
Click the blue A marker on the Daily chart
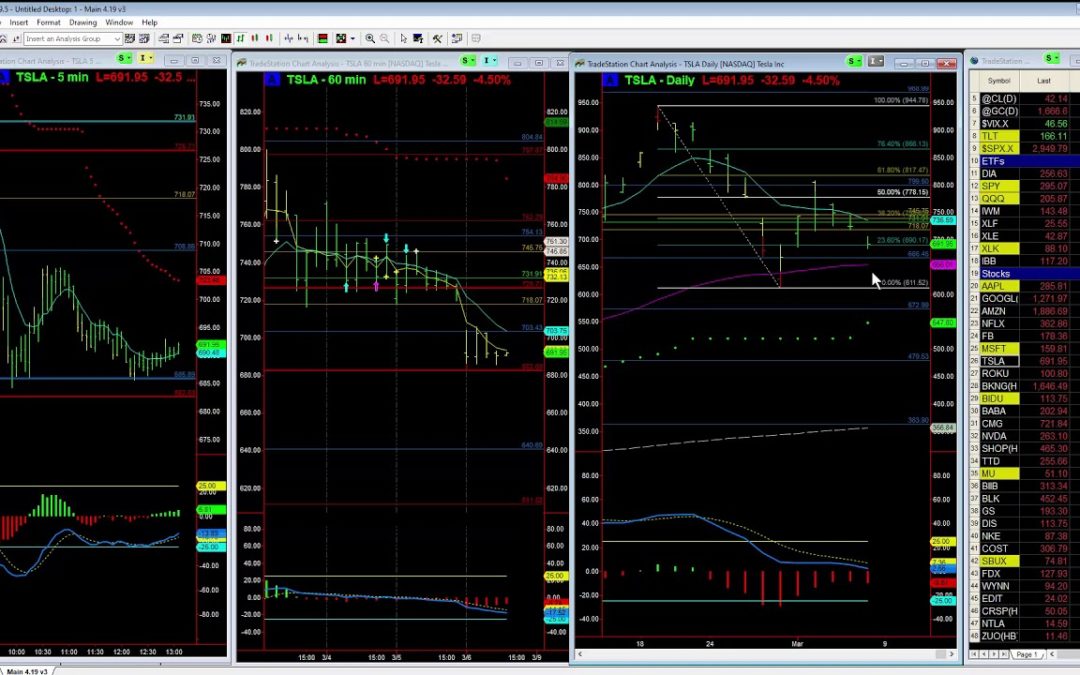tap(610, 81)
